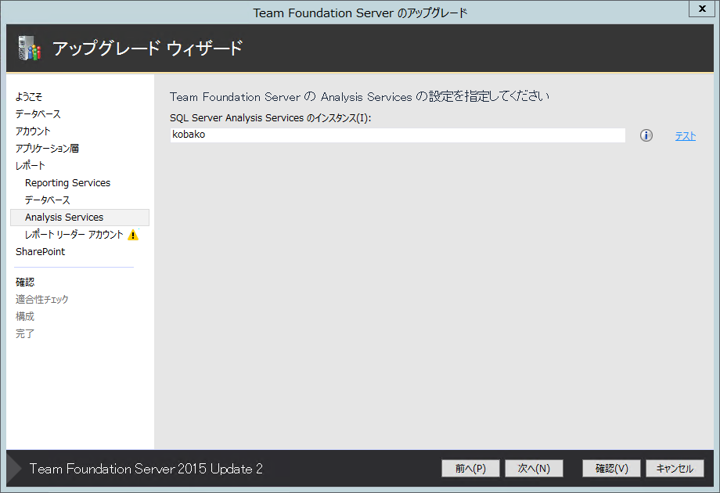
Task: Select the アカウント step
Action: 33,131
